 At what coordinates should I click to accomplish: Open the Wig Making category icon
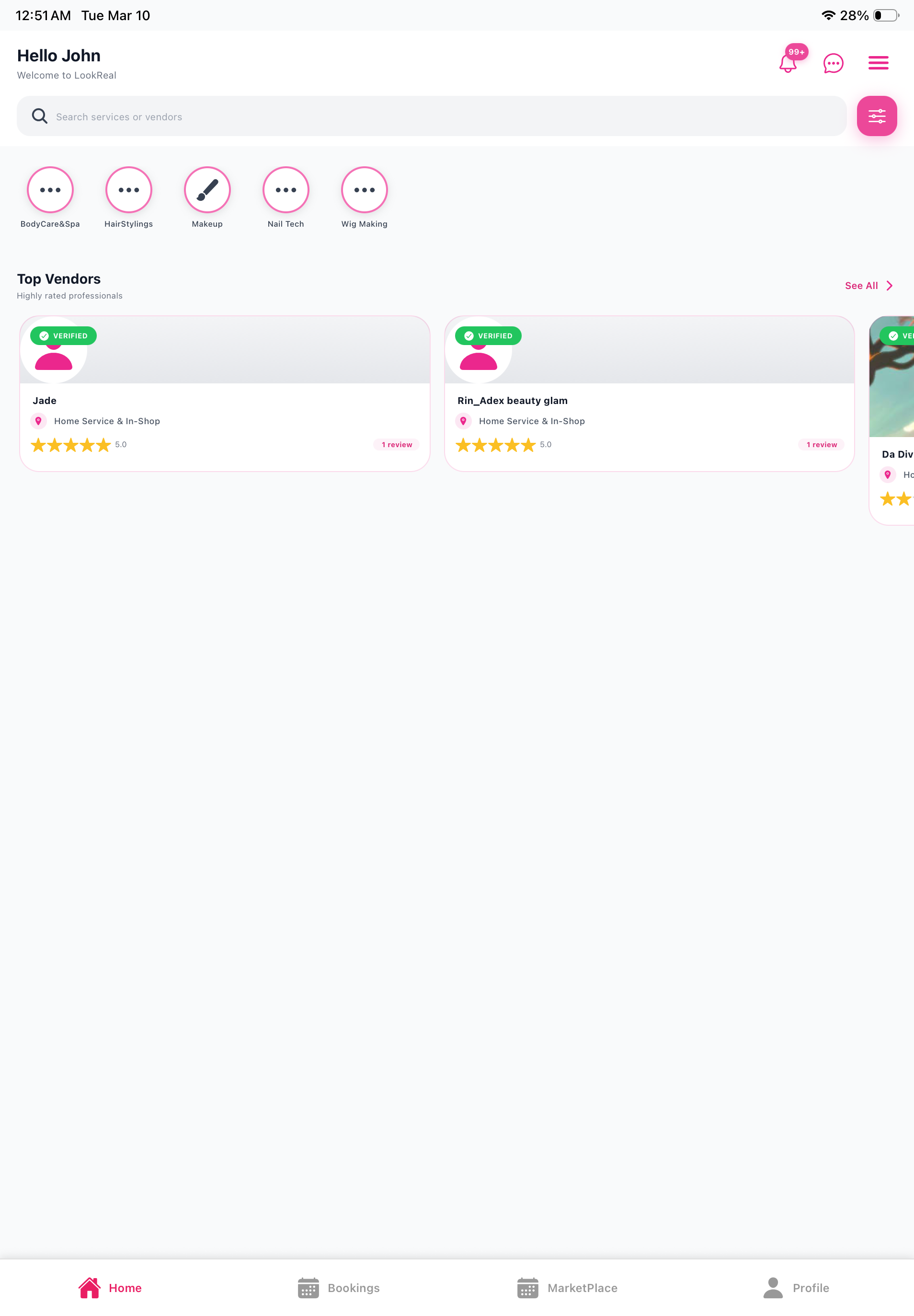[x=364, y=189]
